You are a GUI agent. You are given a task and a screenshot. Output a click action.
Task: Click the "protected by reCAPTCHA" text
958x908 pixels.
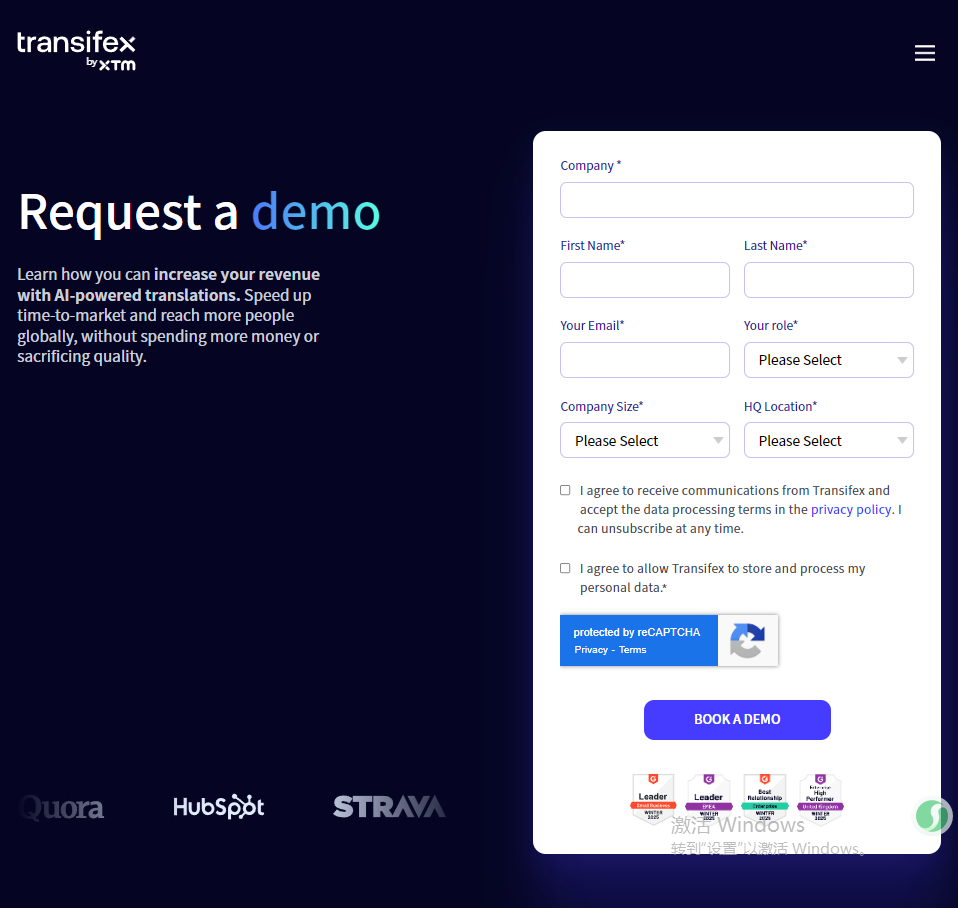637,632
